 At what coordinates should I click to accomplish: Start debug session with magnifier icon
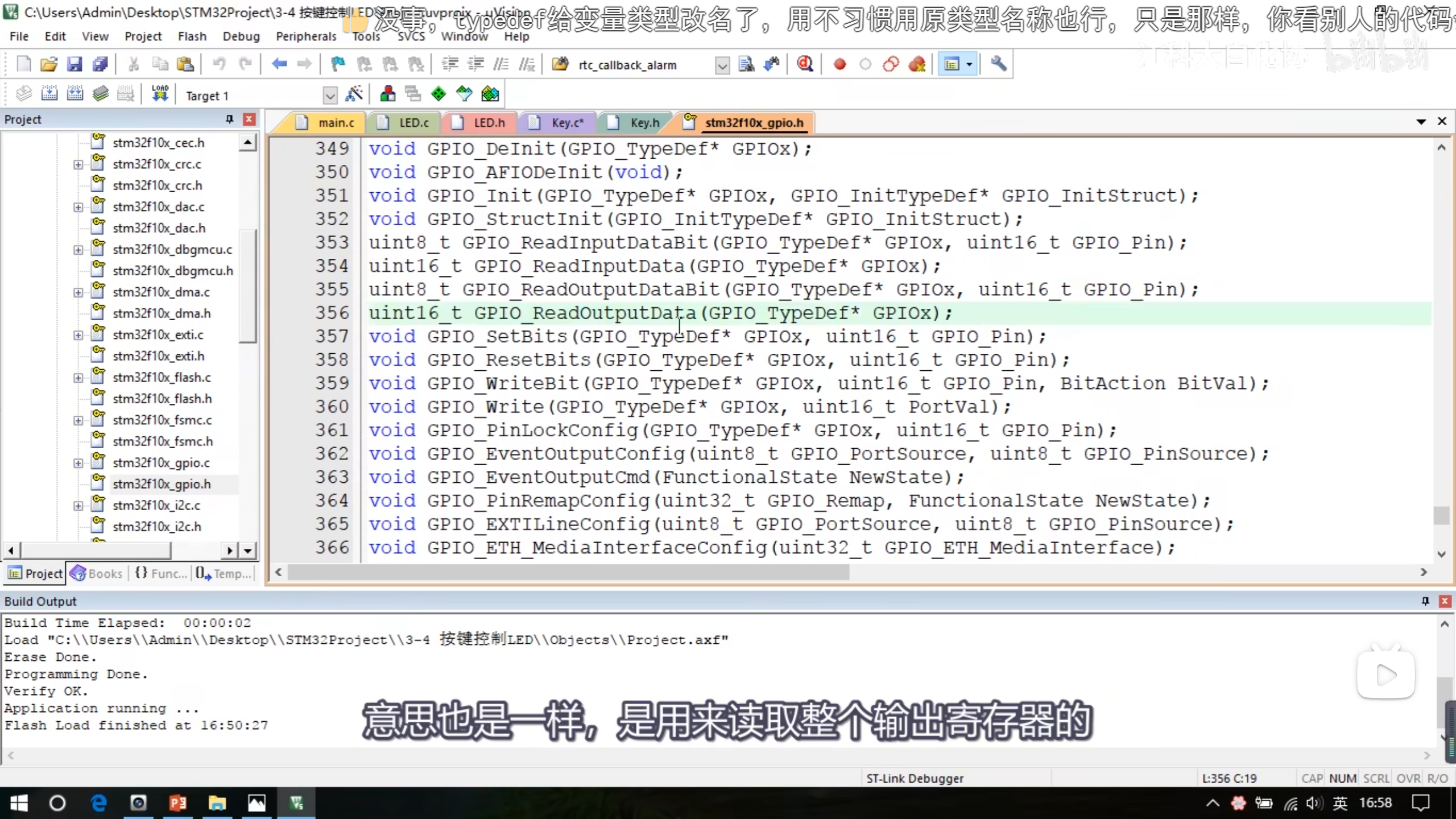[x=805, y=64]
